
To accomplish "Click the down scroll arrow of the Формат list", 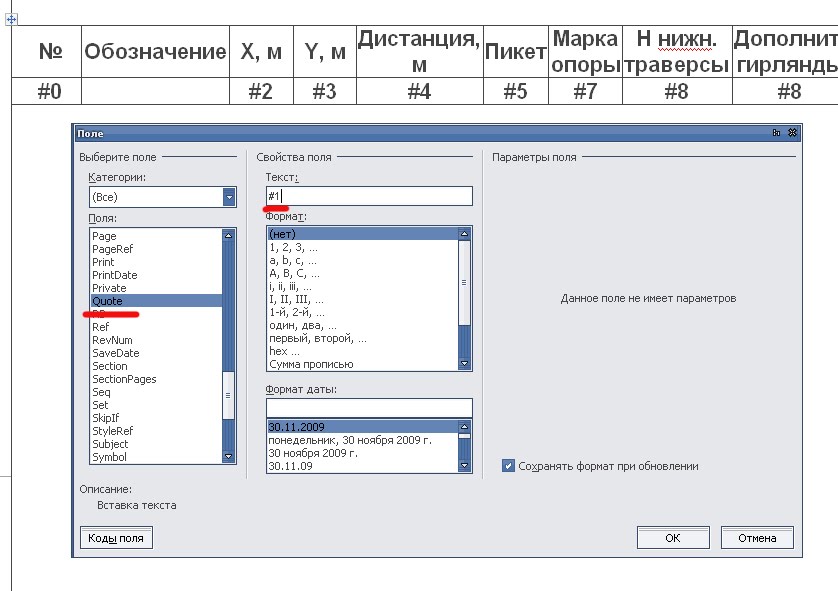I will [462, 361].
